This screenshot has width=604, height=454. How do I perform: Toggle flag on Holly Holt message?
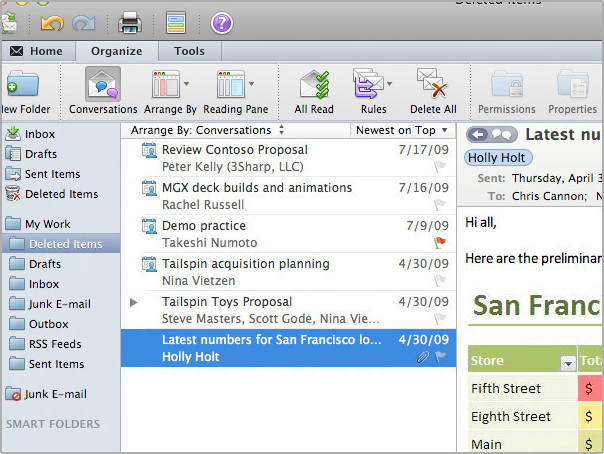pos(440,357)
